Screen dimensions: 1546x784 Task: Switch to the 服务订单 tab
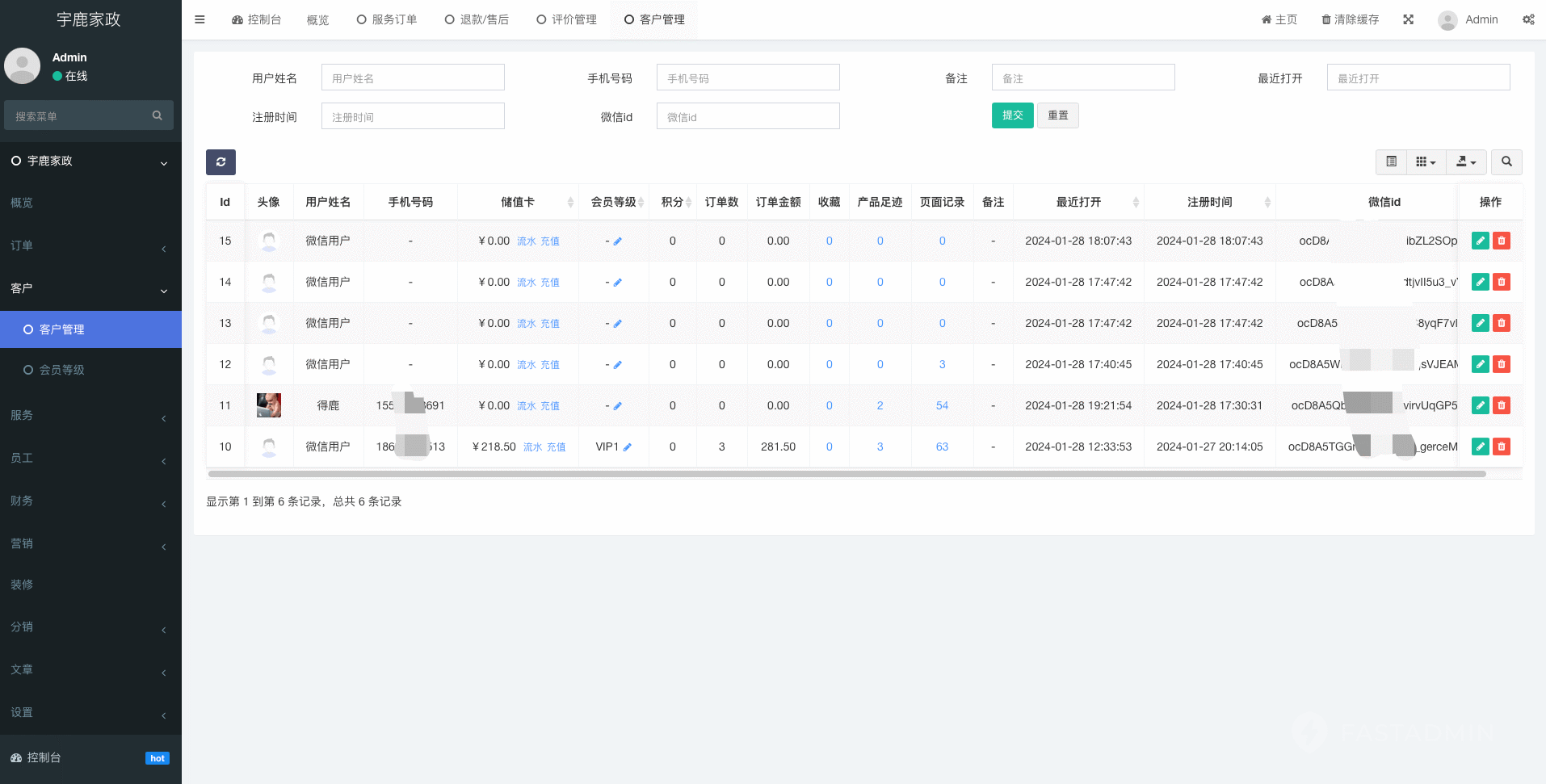tap(387, 19)
